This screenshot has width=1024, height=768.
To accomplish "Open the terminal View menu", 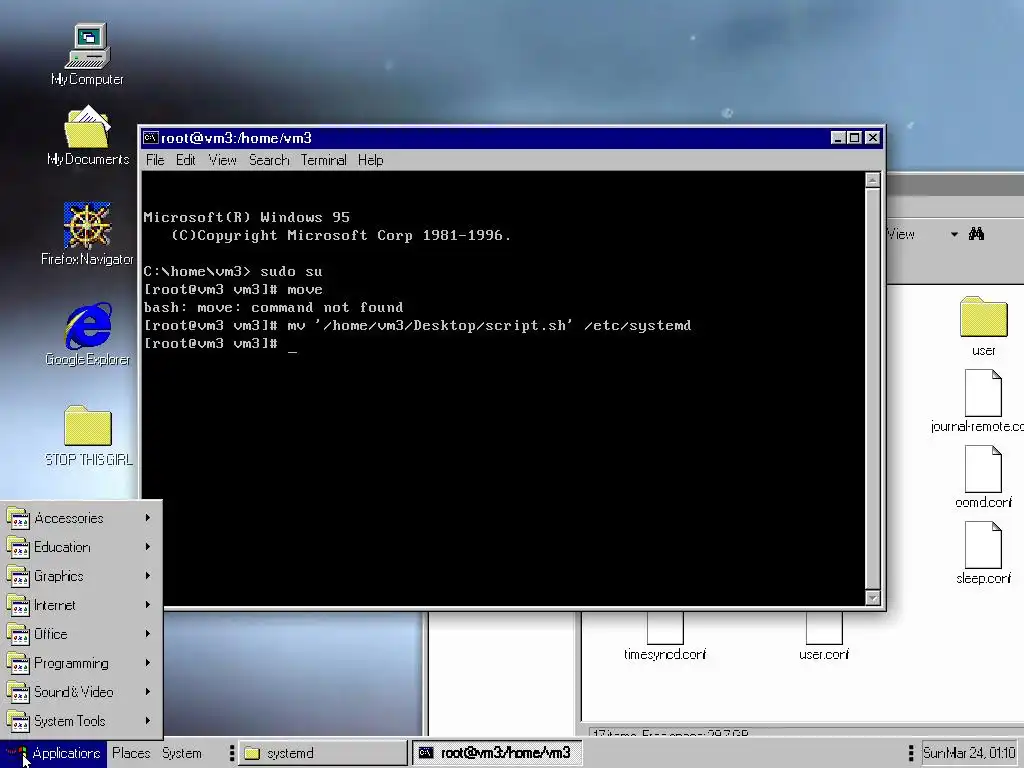I will [x=222, y=160].
